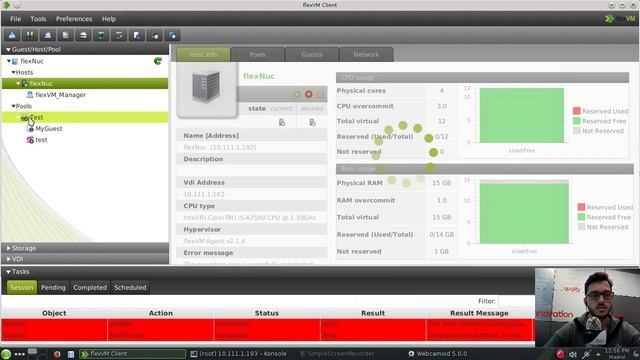Click the current state icon under state row
The height and width of the screenshot is (360, 640).
tap(282, 122)
